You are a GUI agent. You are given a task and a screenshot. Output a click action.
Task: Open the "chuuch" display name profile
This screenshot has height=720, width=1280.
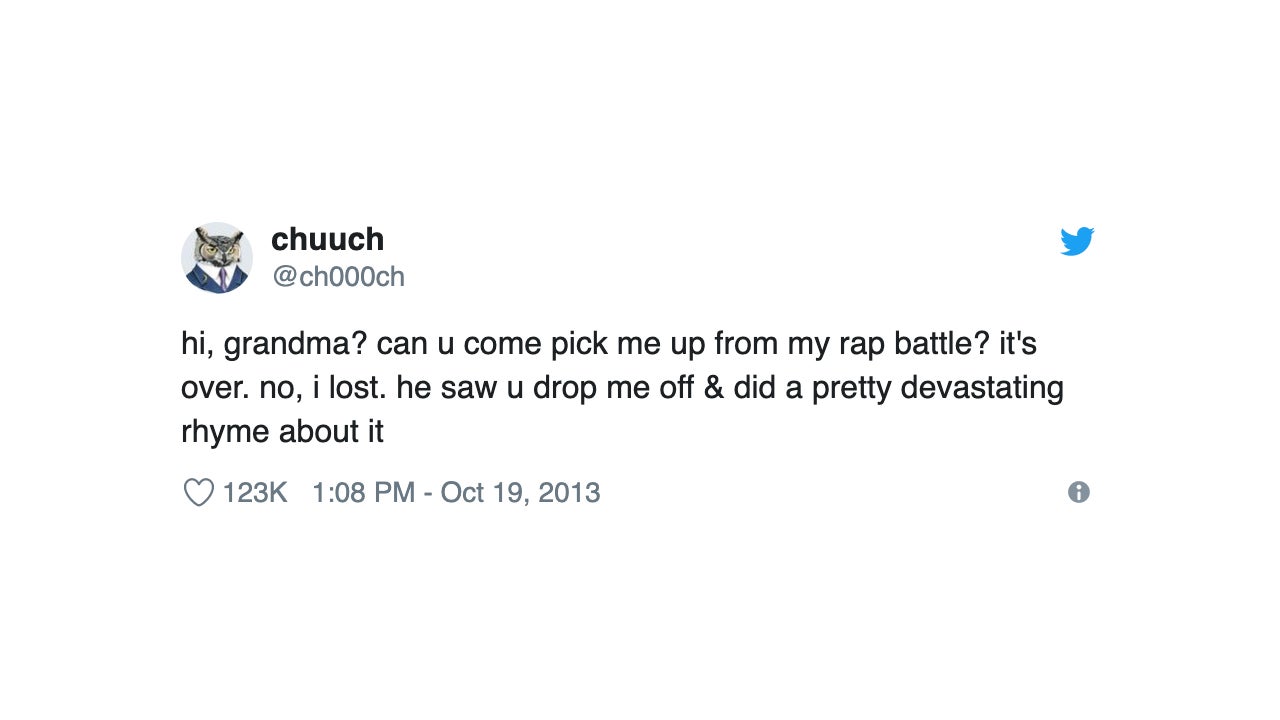tap(327, 240)
